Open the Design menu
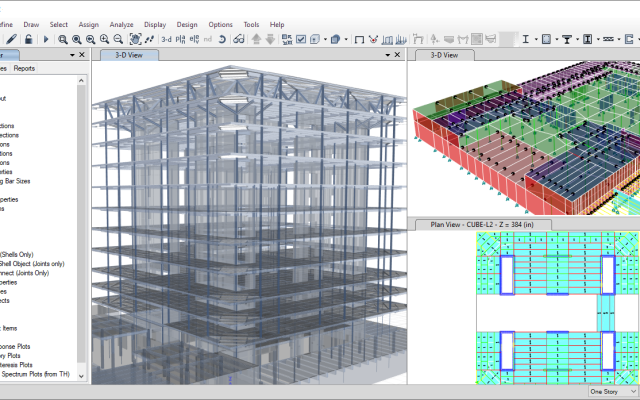Image resolution: width=640 pixels, height=400 pixels. (x=186, y=23)
